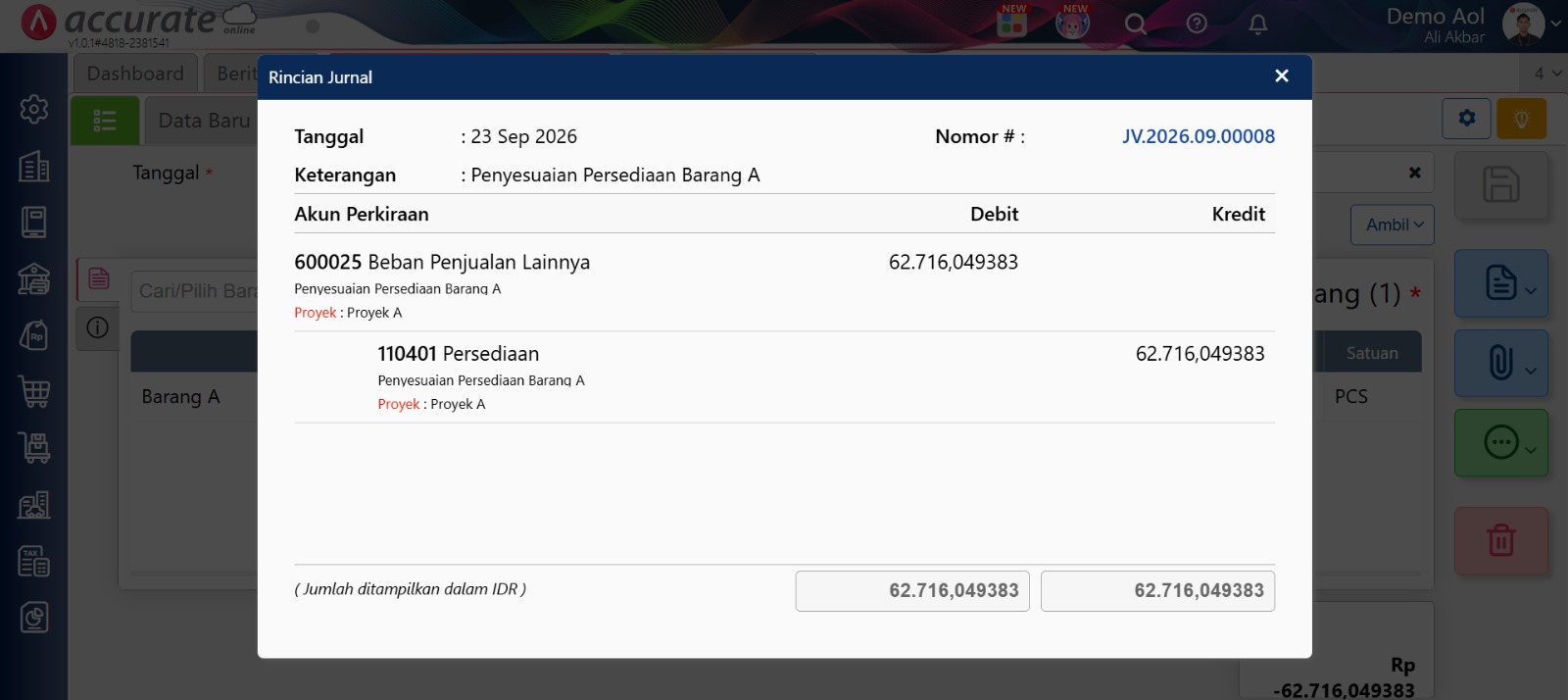Open the blue document actions dropdown
Screen dimensions: 1568x700
[x=1501, y=283]
